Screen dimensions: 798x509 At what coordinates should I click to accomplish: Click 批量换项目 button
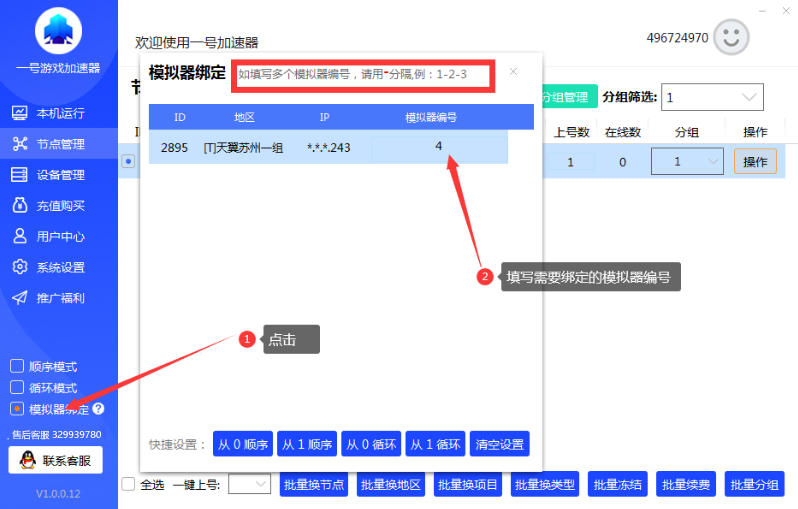pyautogui.click(x=468, y=484)
